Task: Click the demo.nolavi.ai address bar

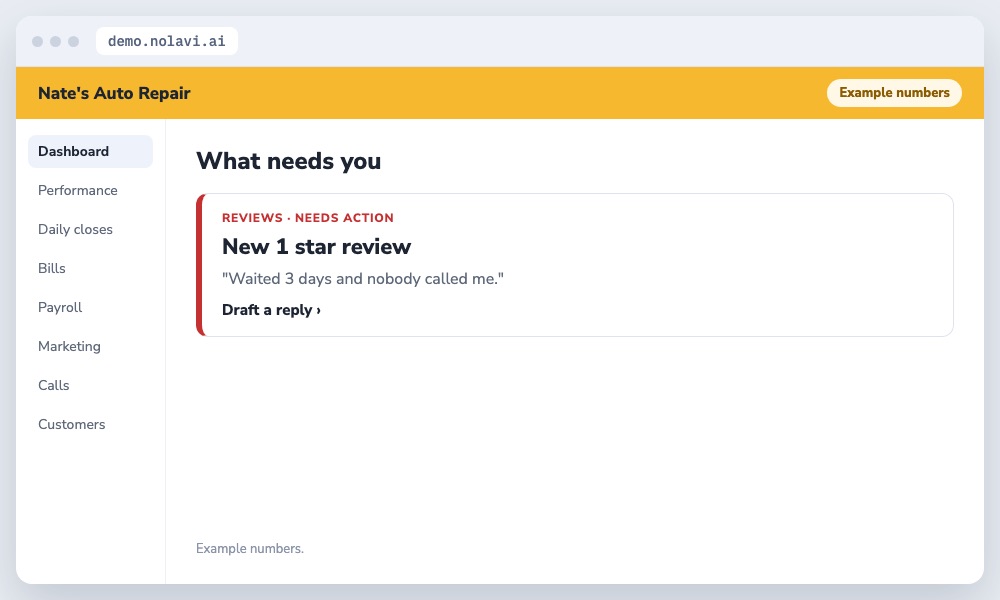Action: (x=166, y=41)
